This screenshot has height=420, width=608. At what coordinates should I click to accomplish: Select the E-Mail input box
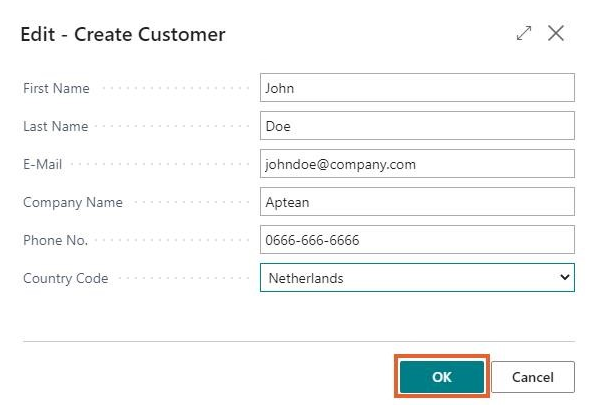coord(417,164)
